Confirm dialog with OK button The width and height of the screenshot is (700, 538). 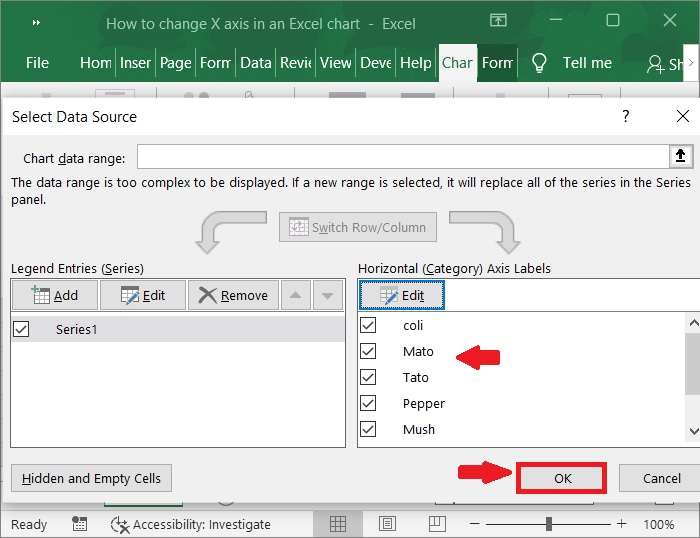[x=561, y=478]
